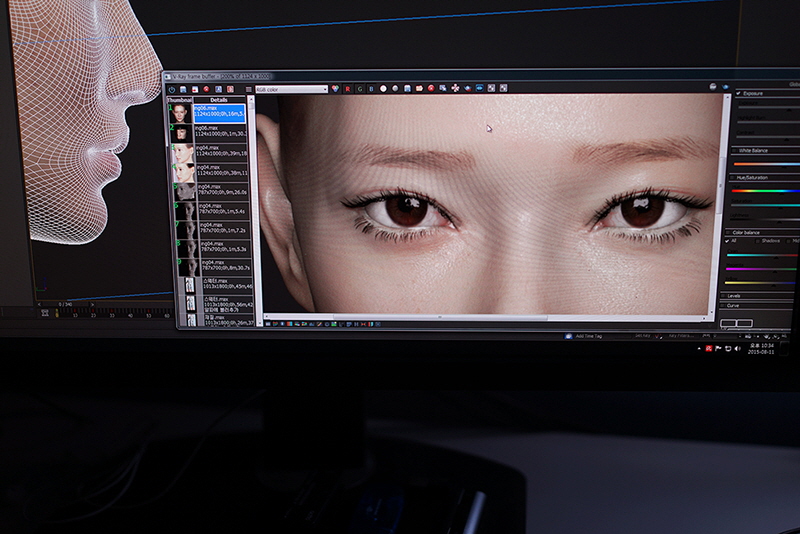Adjust the magenta-green color balance slider
This screenshot has width=800, height=534.
coord(761,269)
